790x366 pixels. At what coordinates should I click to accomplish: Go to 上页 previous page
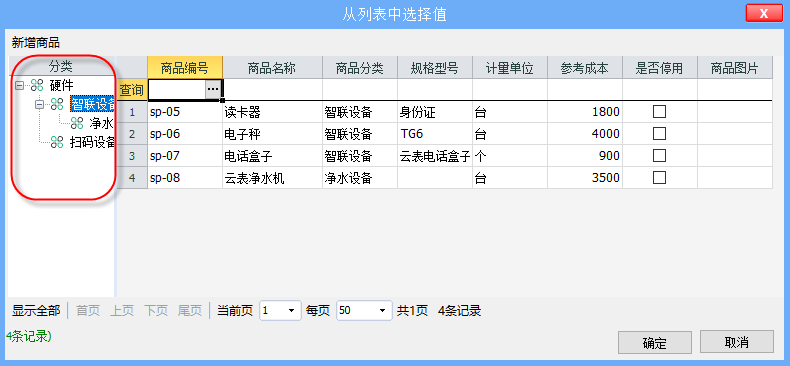121,311
